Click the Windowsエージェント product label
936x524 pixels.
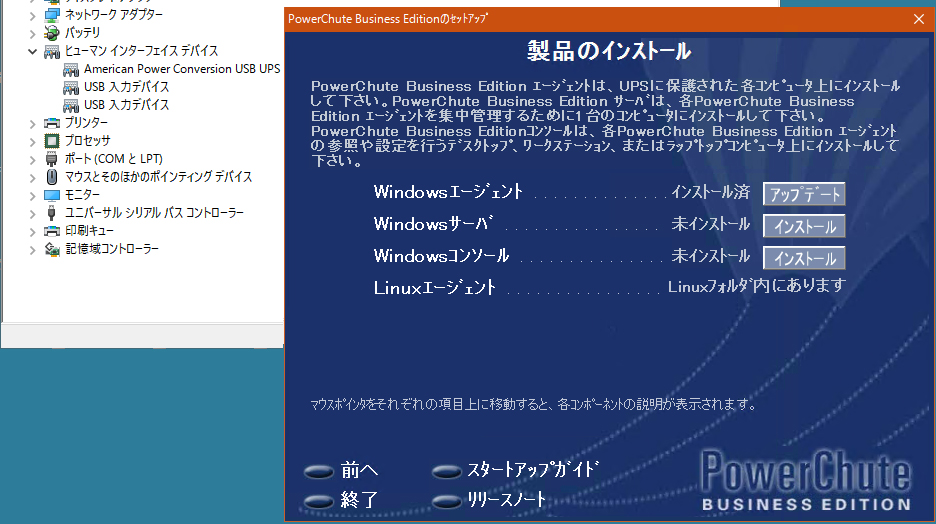[x=448, y=192]
